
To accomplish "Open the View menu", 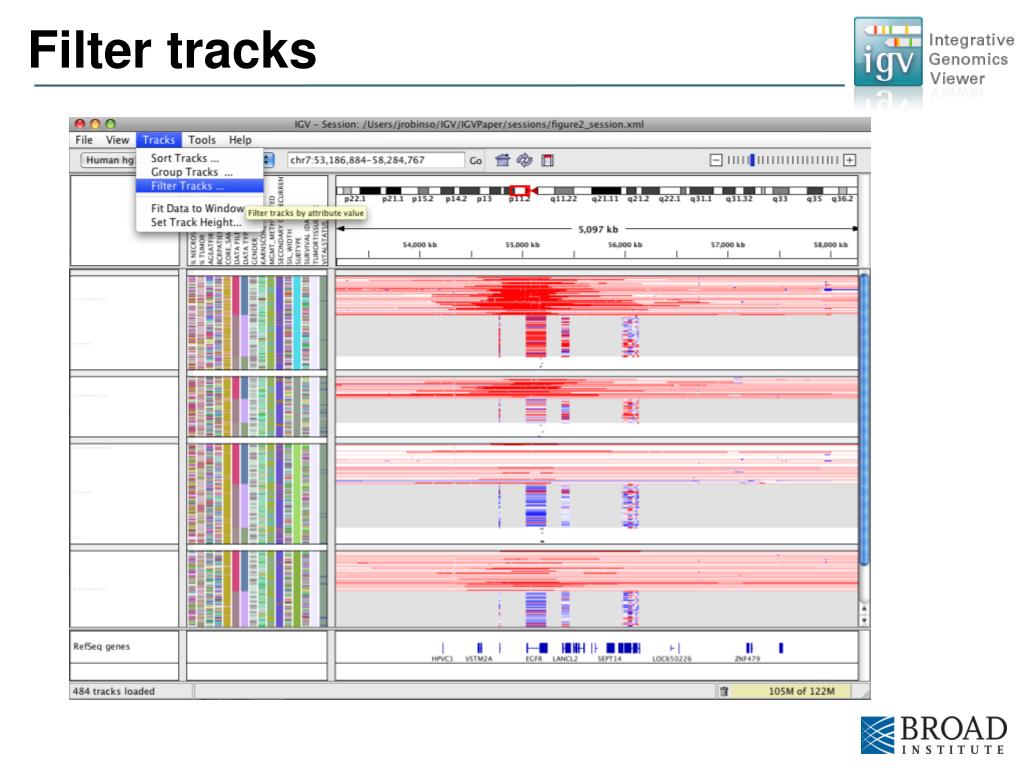I will [x=118, y=140].
